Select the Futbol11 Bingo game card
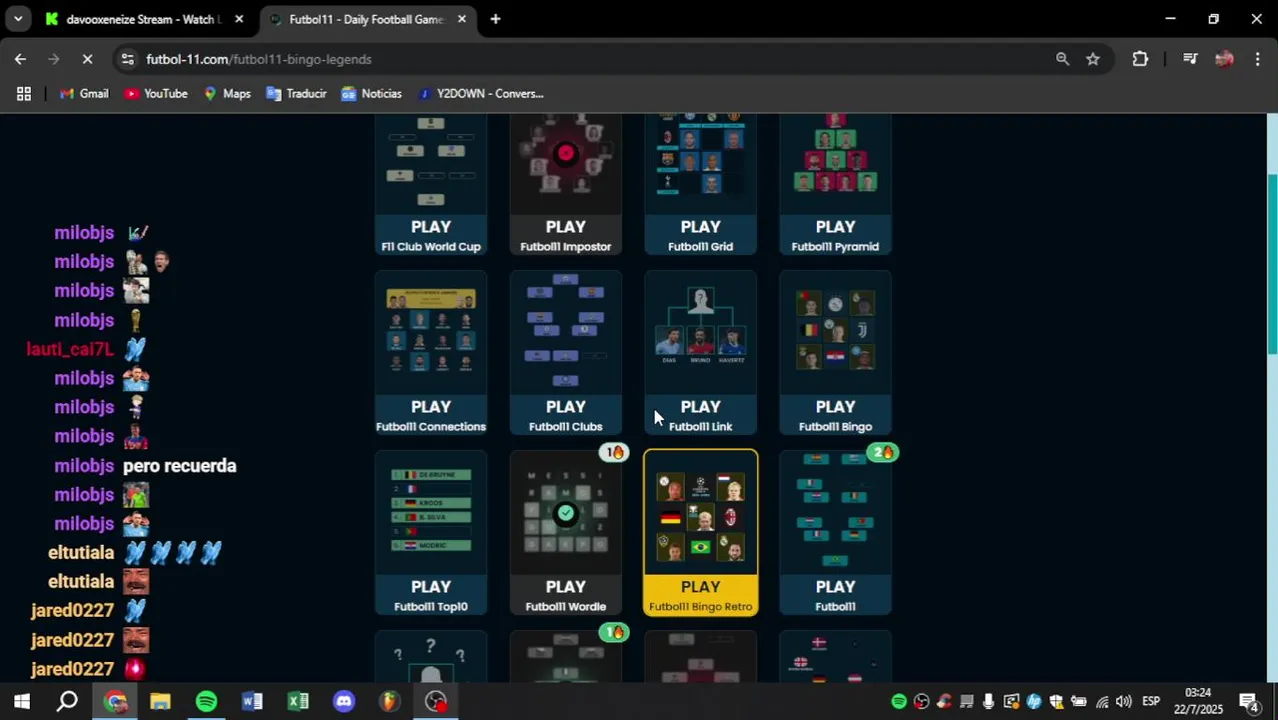1278x720 pixels. tap(835, 353)
